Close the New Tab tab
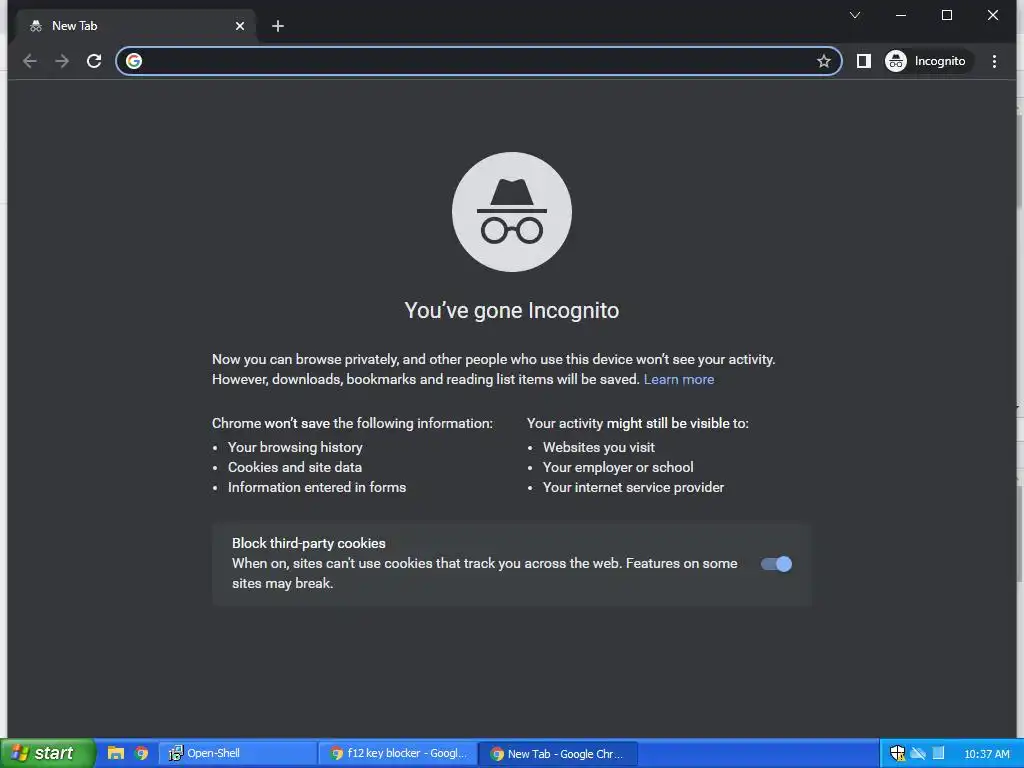This screenshot has width=1024, height=768. (x=240, y=26)
